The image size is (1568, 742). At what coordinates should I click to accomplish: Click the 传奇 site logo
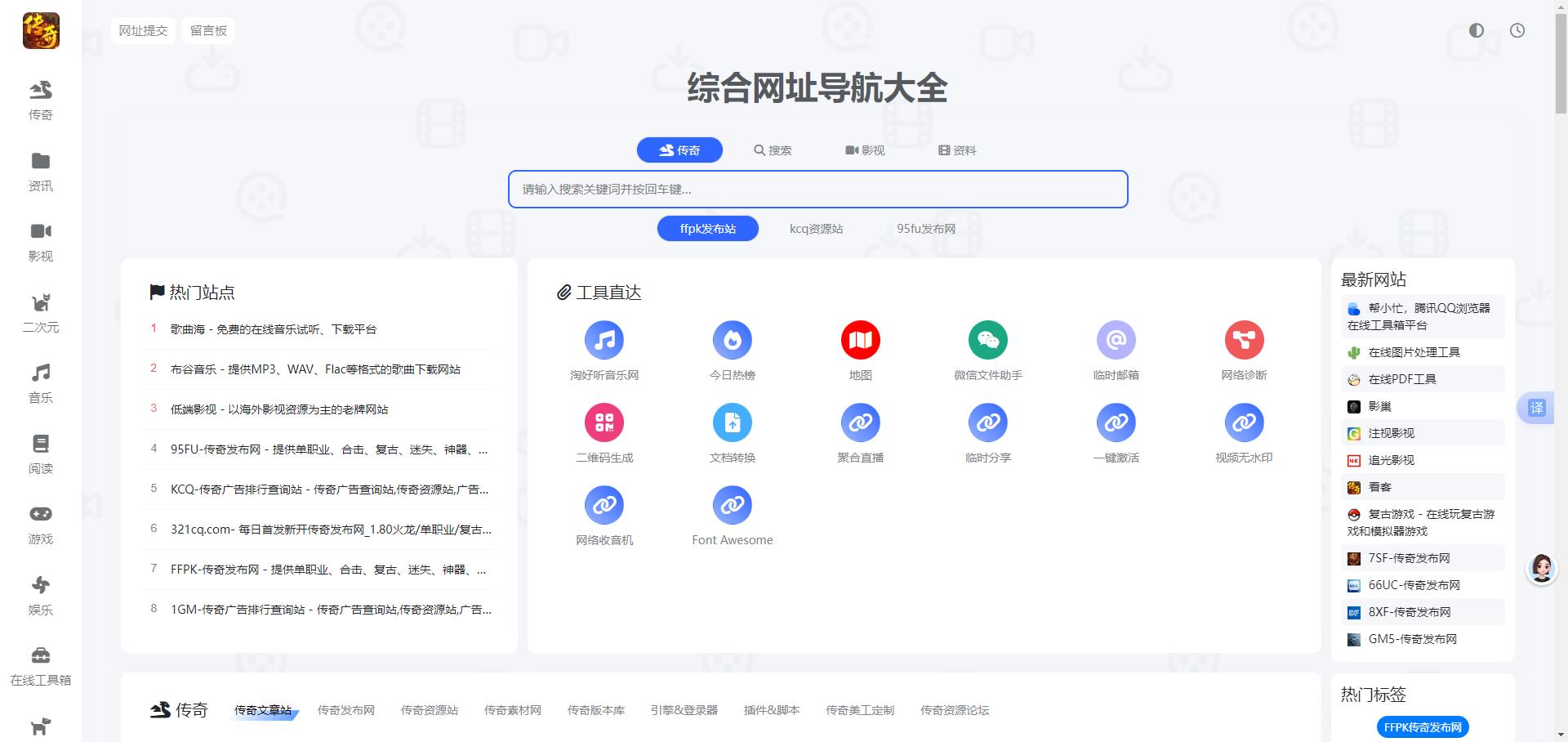tap(41, 31)
